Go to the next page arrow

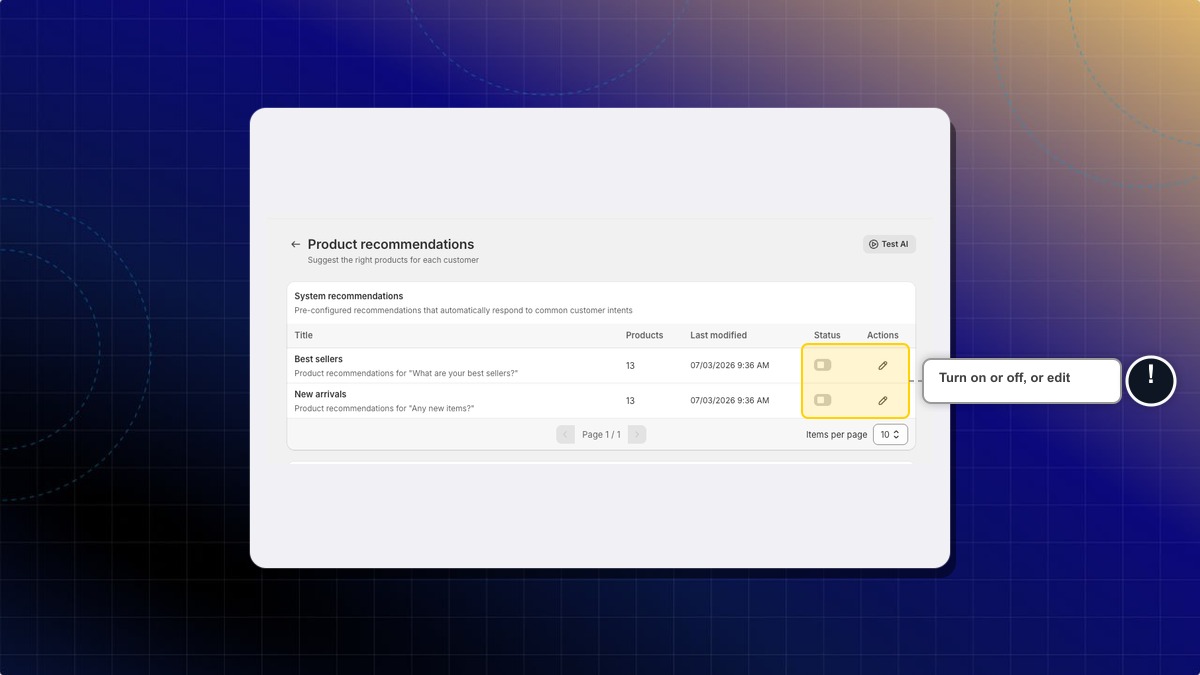tap(637, 435)
